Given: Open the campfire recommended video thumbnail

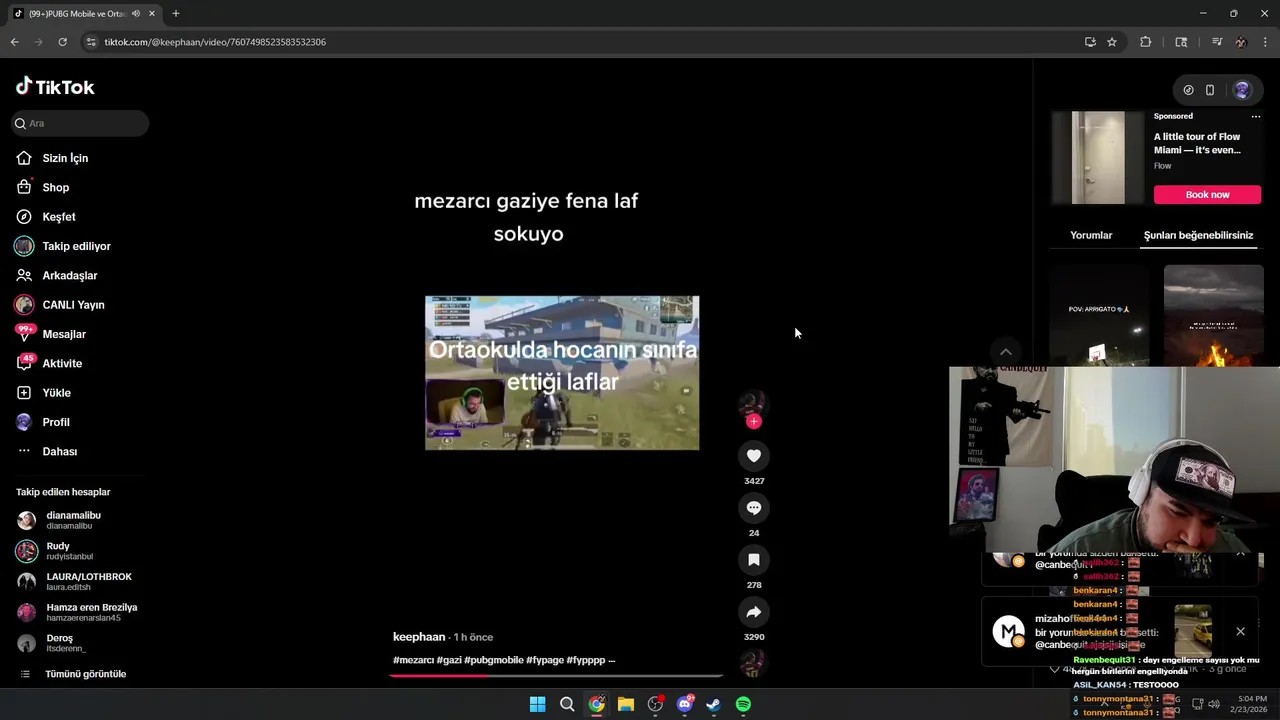Looking at the screenshot, I should click(1213, 315).
